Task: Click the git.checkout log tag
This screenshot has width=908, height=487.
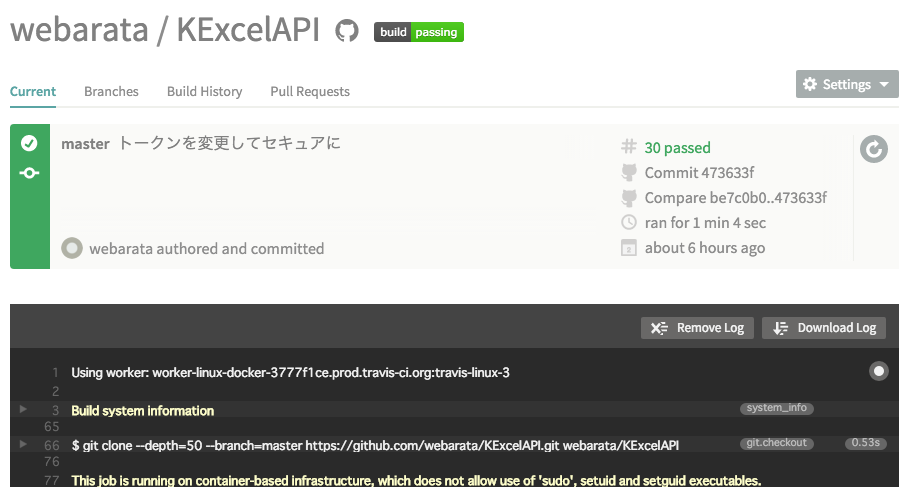Action: tap(777, 443)
